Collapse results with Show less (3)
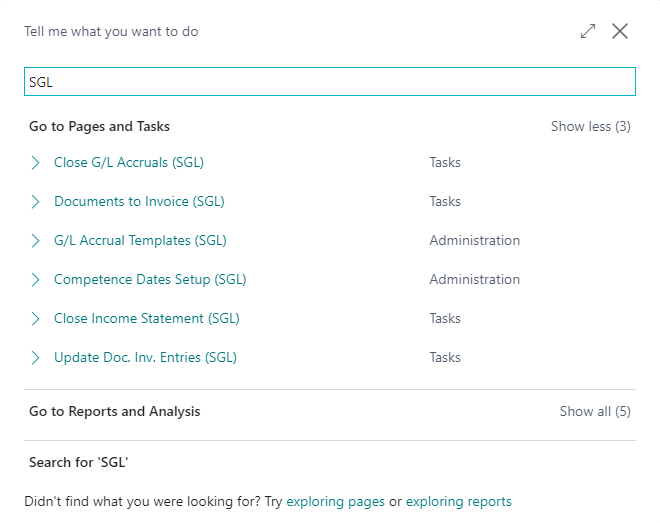The image size is (660, 523). tap(590, 127)
